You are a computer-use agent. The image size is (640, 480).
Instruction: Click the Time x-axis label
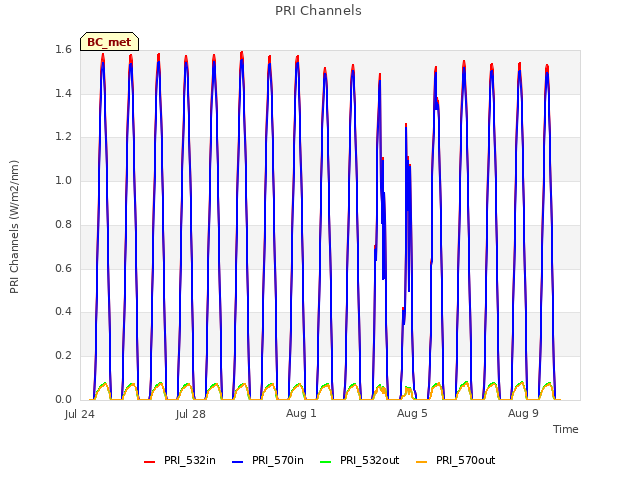[566, 429]
